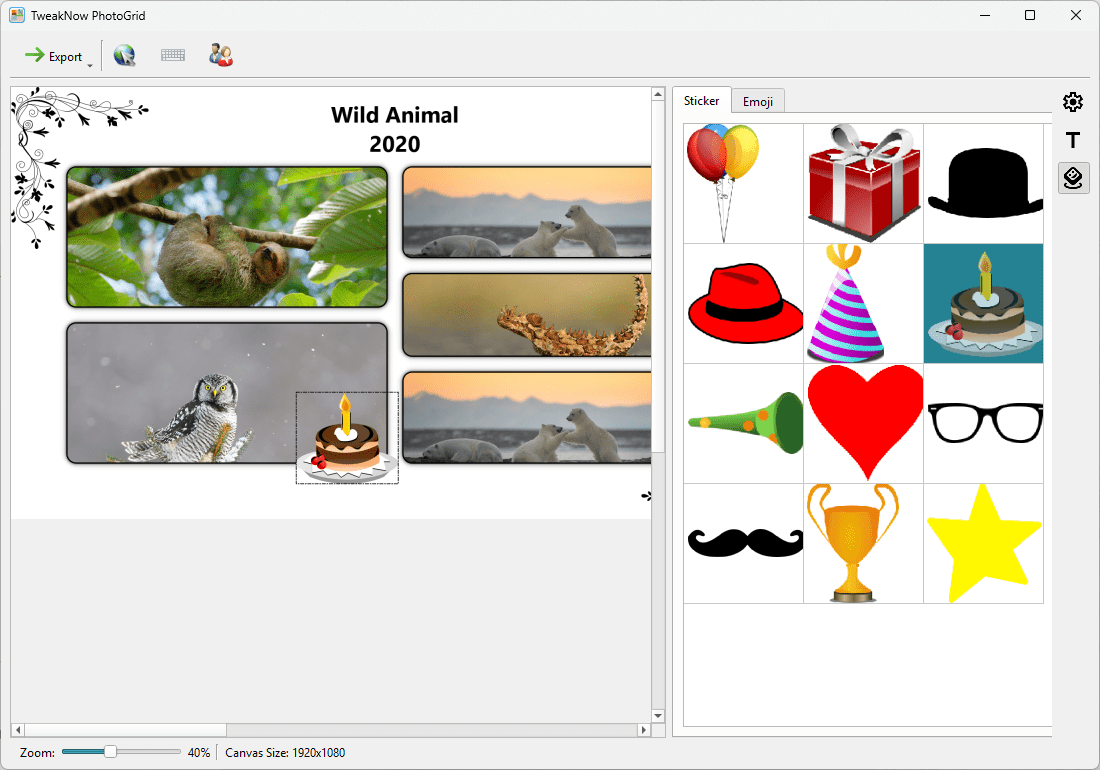Pick the balloons sticker
1100x770 pixels.
743,183
